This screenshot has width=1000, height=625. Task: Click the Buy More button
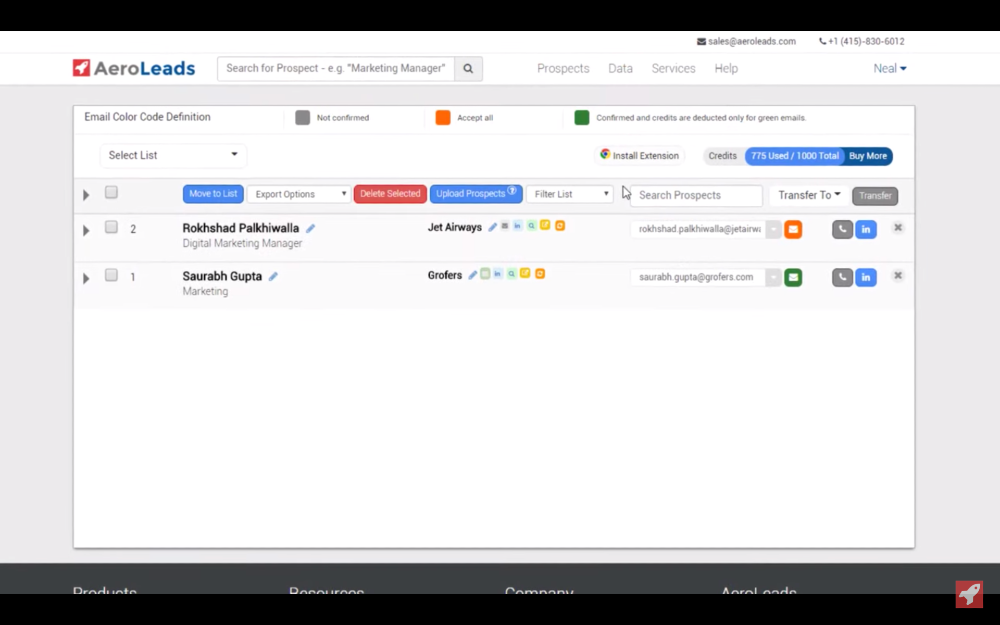coord(867,156)
